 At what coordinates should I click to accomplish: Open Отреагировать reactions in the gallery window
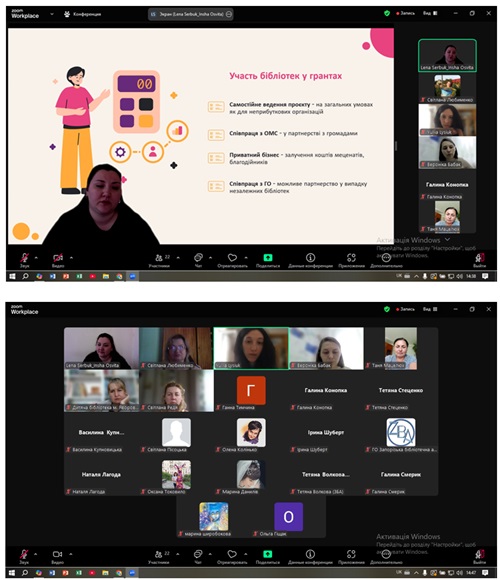(x=232, y=554)
